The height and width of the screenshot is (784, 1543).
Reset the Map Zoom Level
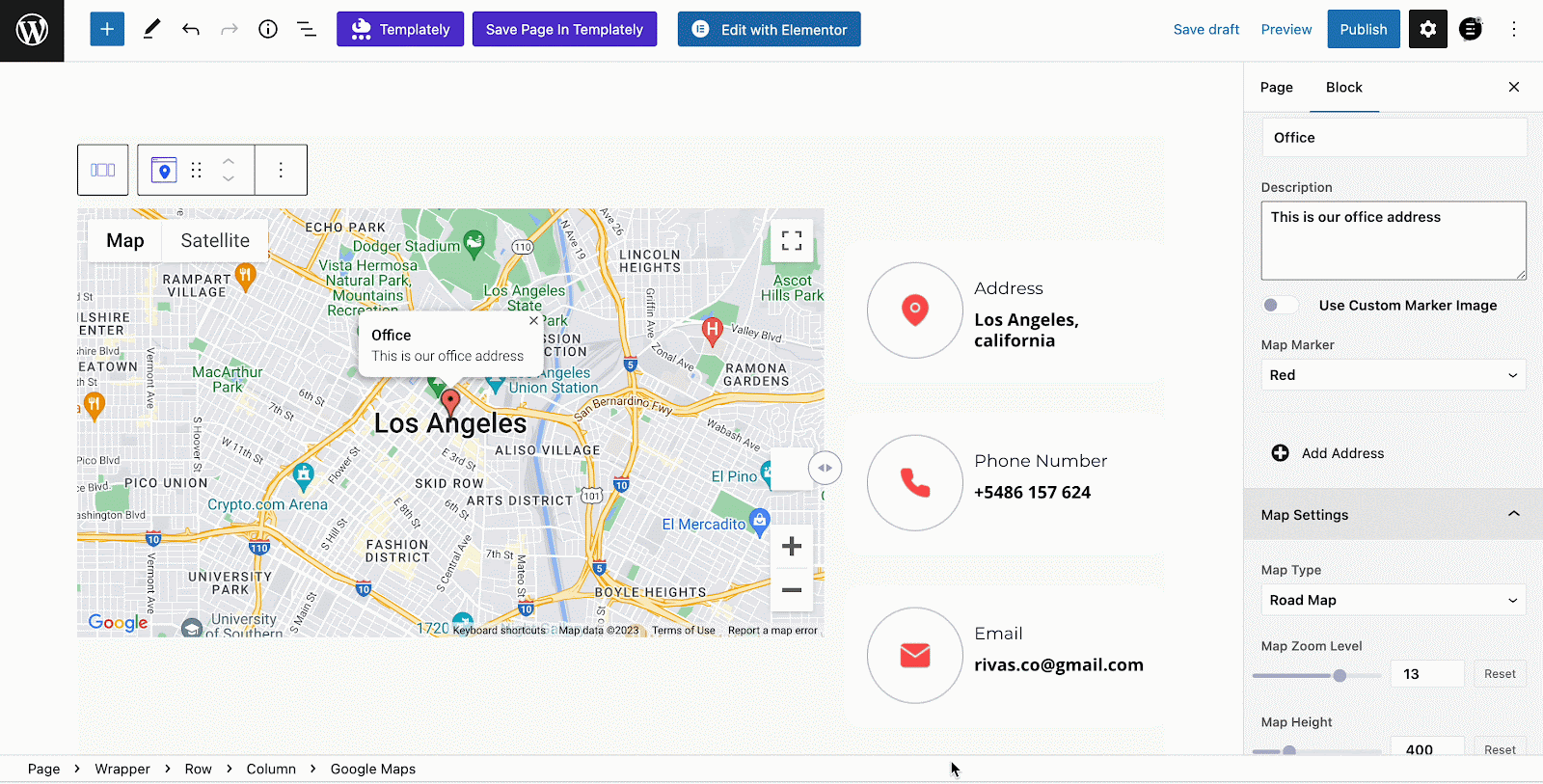[1500, 674]
